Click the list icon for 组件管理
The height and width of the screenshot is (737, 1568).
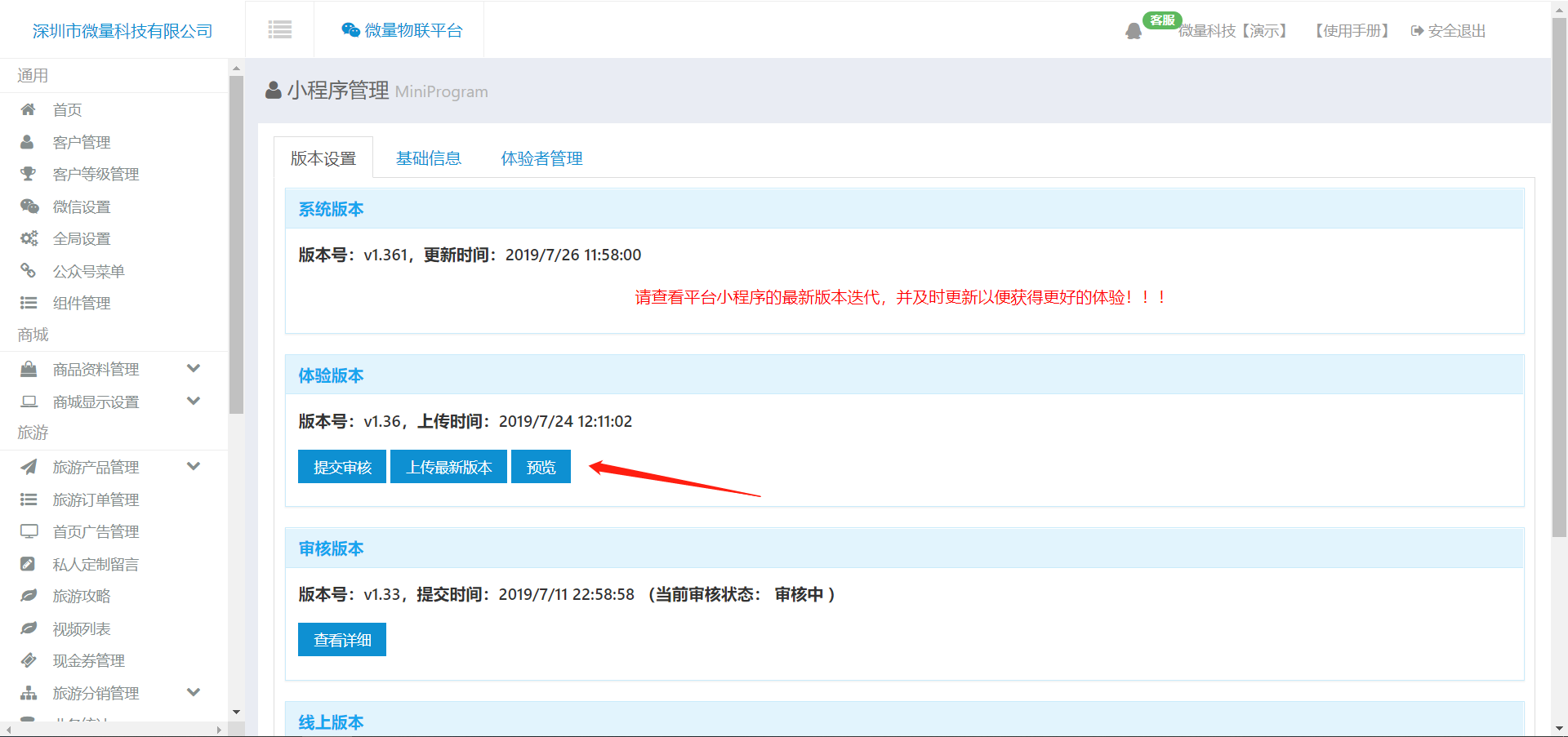pyautogui.click(x=29, y=303)
